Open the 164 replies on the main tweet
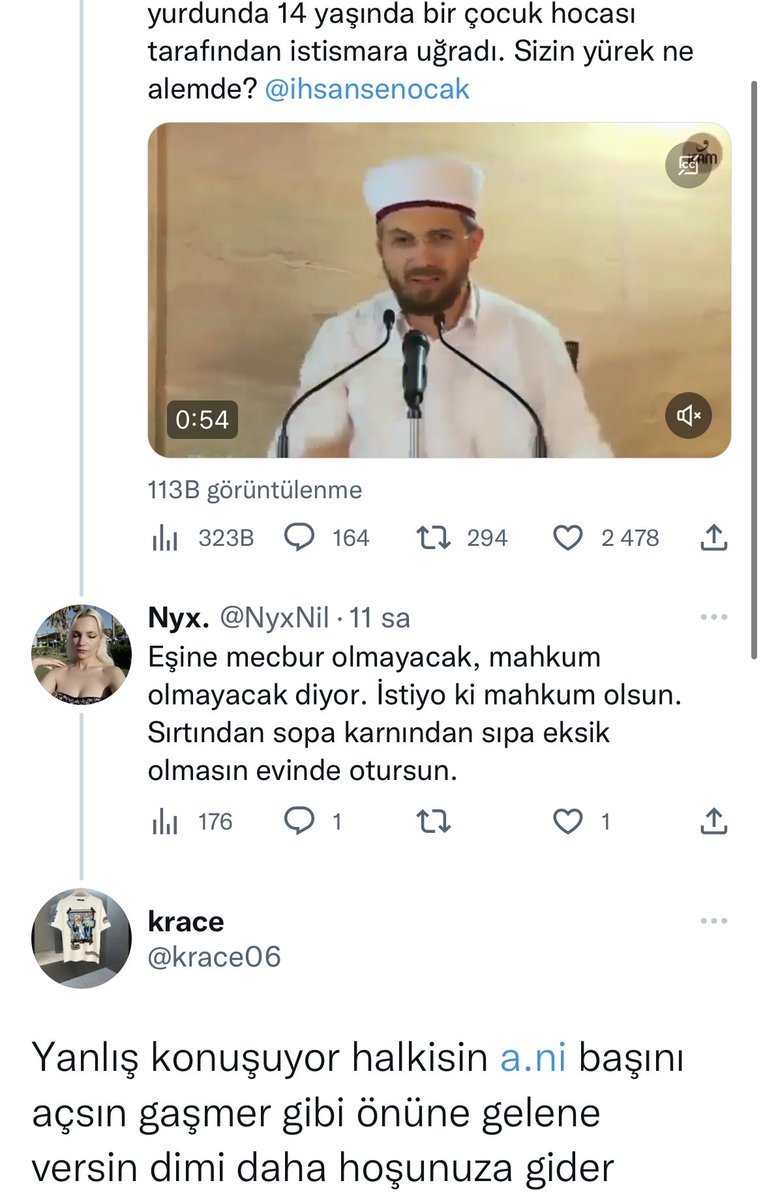The width and height of the screenshot is (763, 1200). point(300,538)
